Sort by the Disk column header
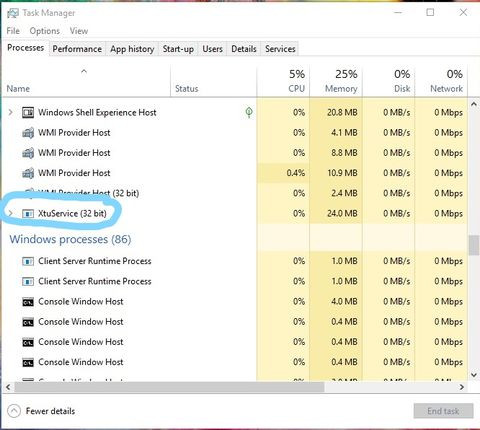This screenshot has width=480, height=430. [389, 81]
